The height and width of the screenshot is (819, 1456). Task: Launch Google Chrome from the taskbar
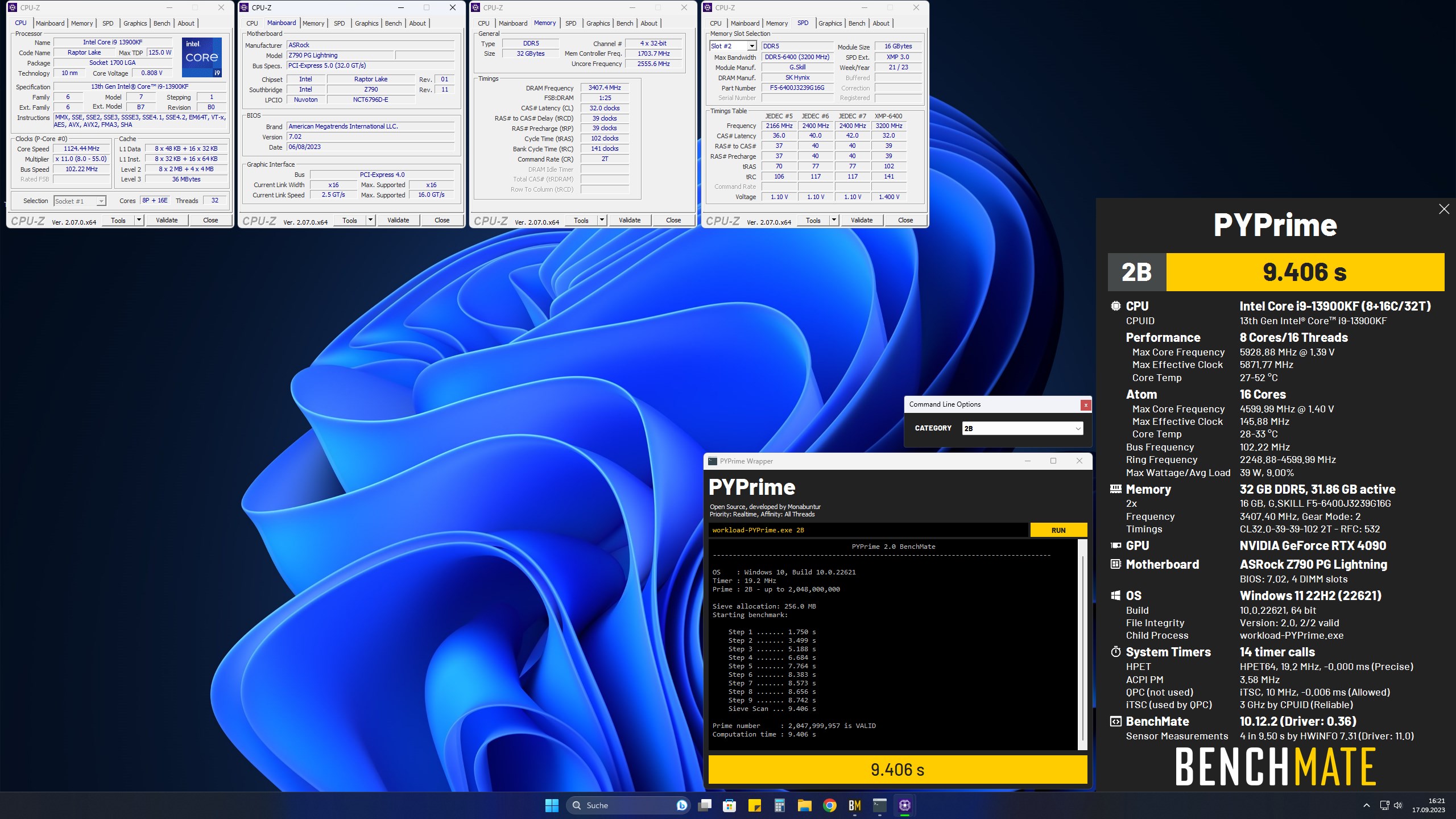829,805
